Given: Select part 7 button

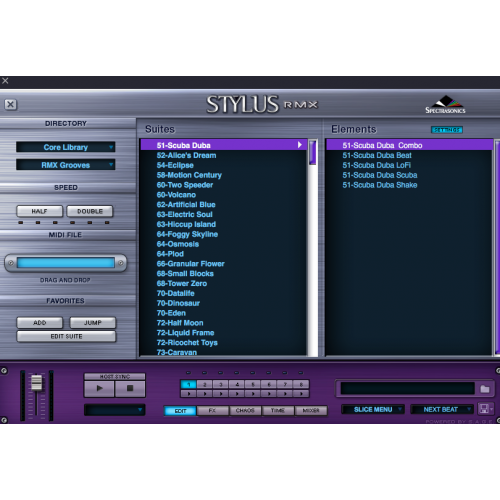Looking at the screenshot, I should pyautogui.click(x=285, y=384).
